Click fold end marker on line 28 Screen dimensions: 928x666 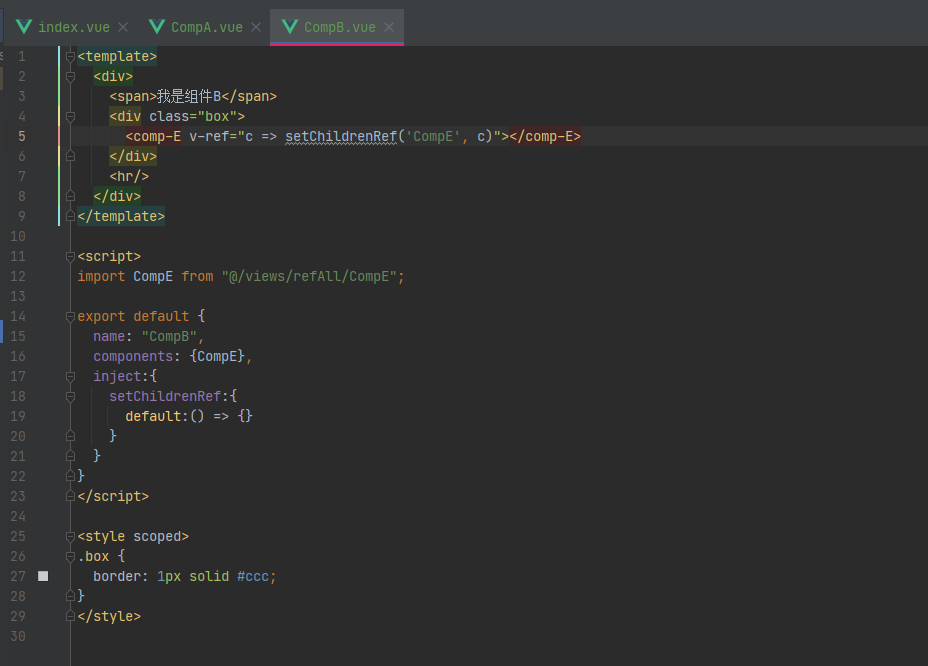coord(70,597)
